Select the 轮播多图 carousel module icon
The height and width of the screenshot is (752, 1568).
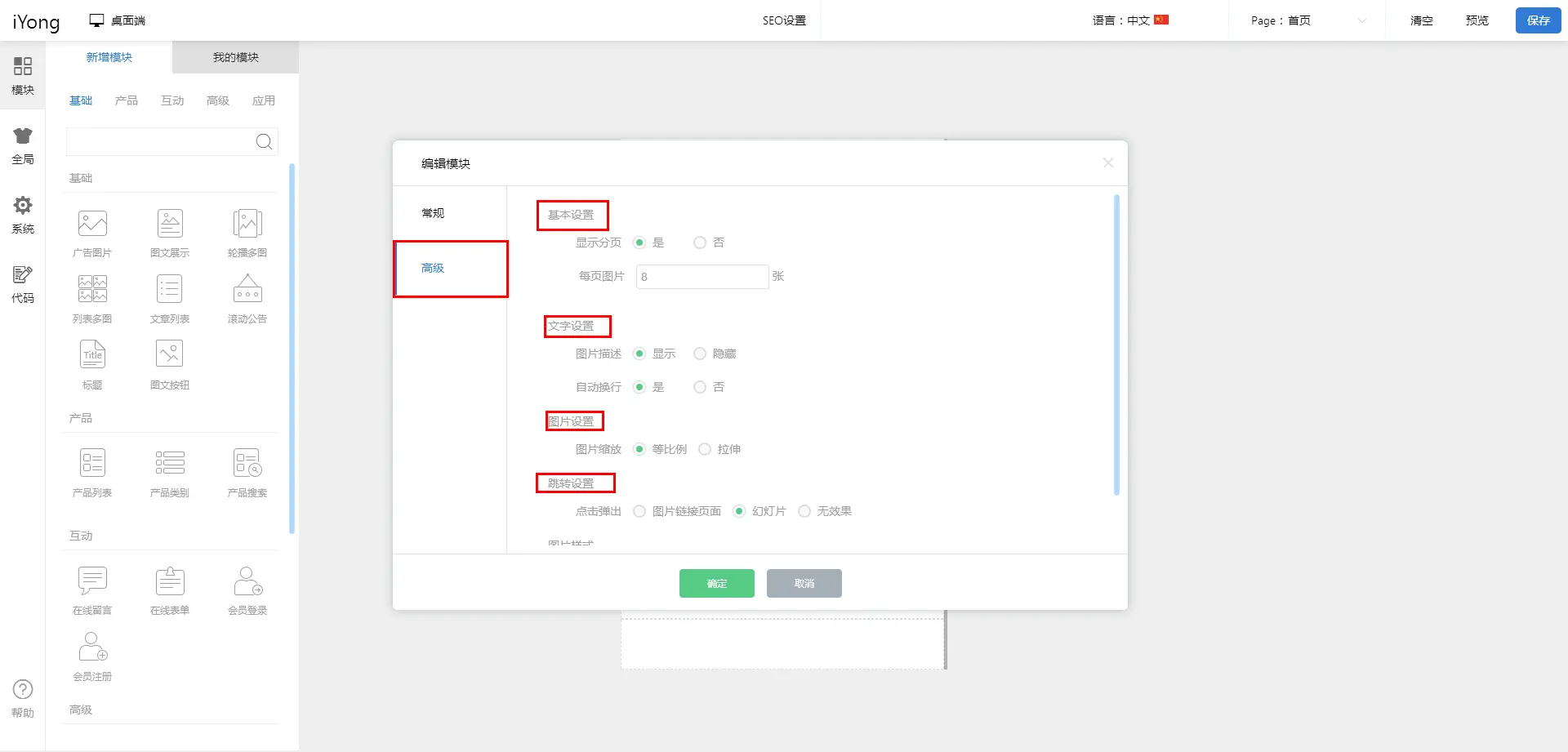pyautogui.click(x=247, y=224)
